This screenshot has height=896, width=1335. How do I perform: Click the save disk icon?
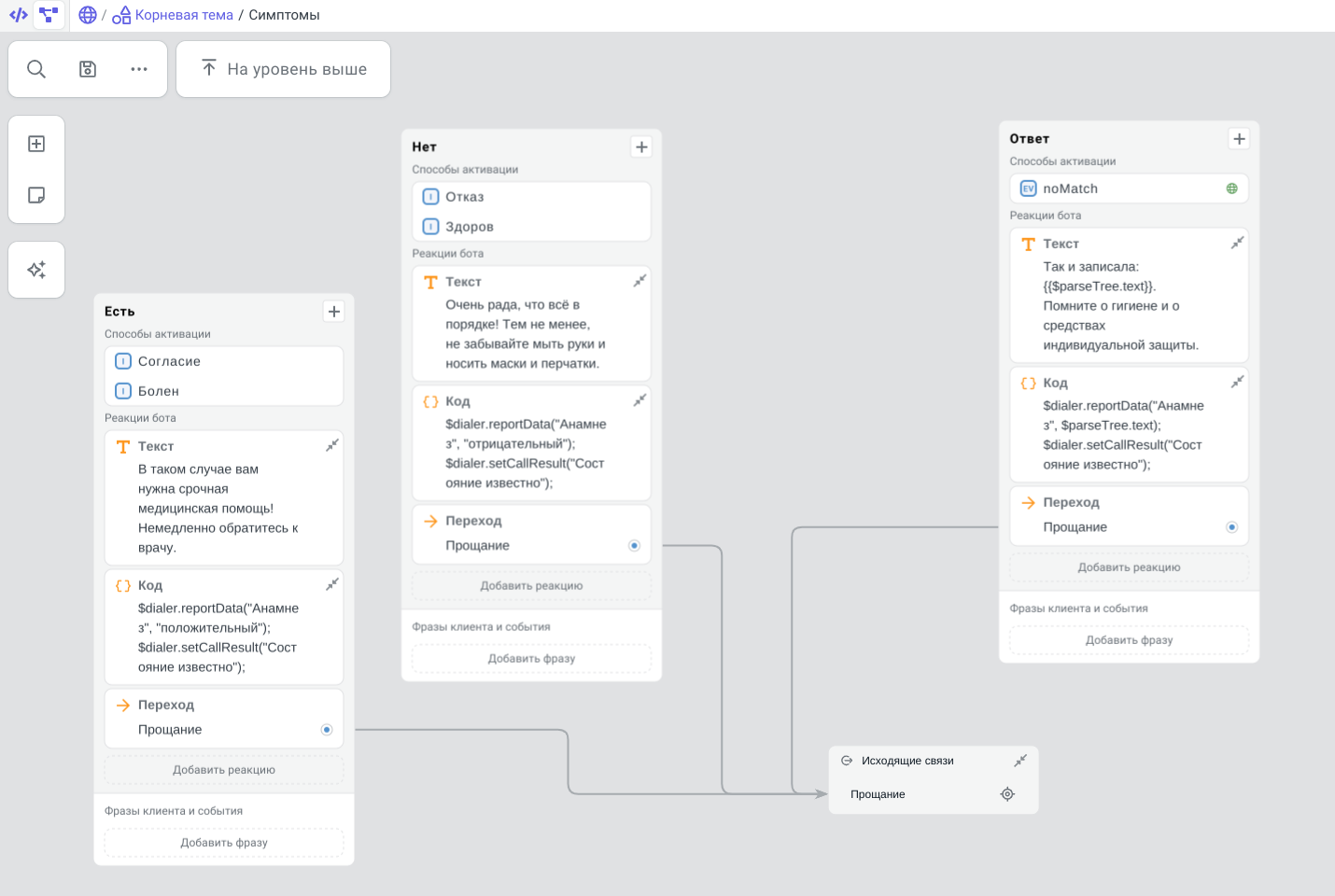coord(88,69)
